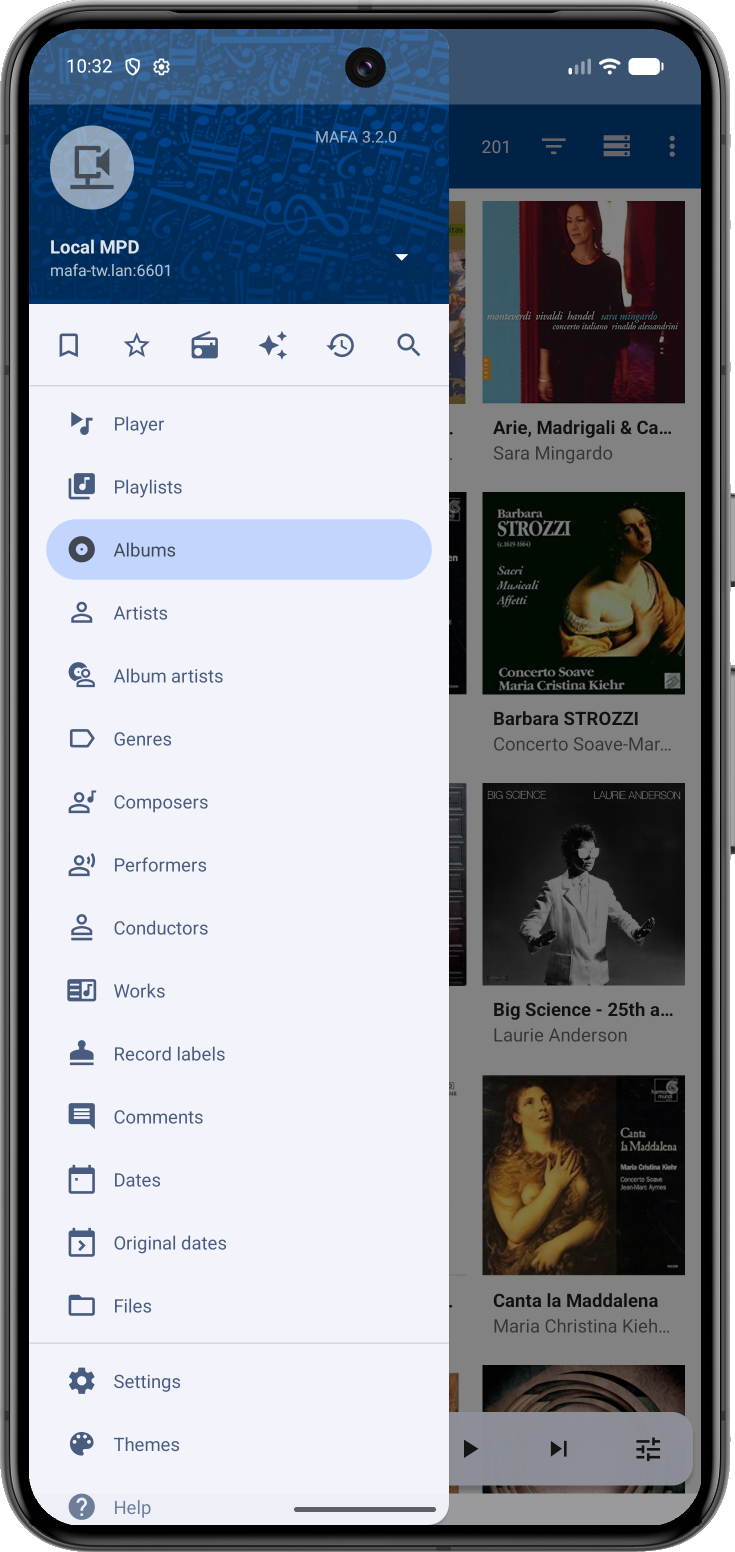735x1552 pixels.
Task: Switch album view layout icon
Action: tap(616, 147)
